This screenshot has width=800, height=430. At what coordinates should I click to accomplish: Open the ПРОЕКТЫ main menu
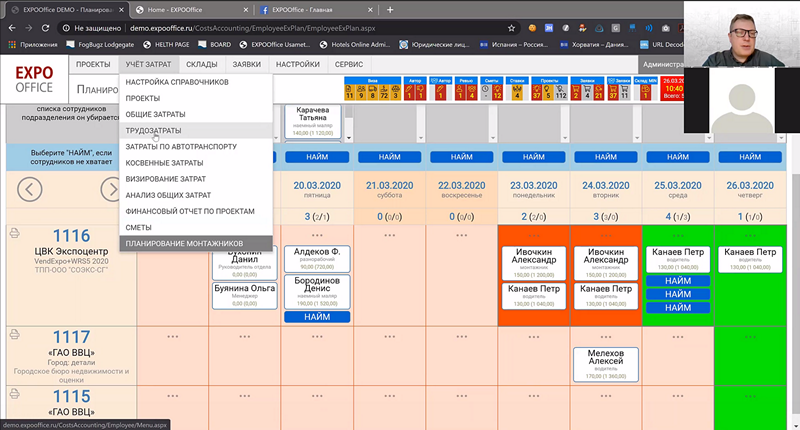point(93,64)
